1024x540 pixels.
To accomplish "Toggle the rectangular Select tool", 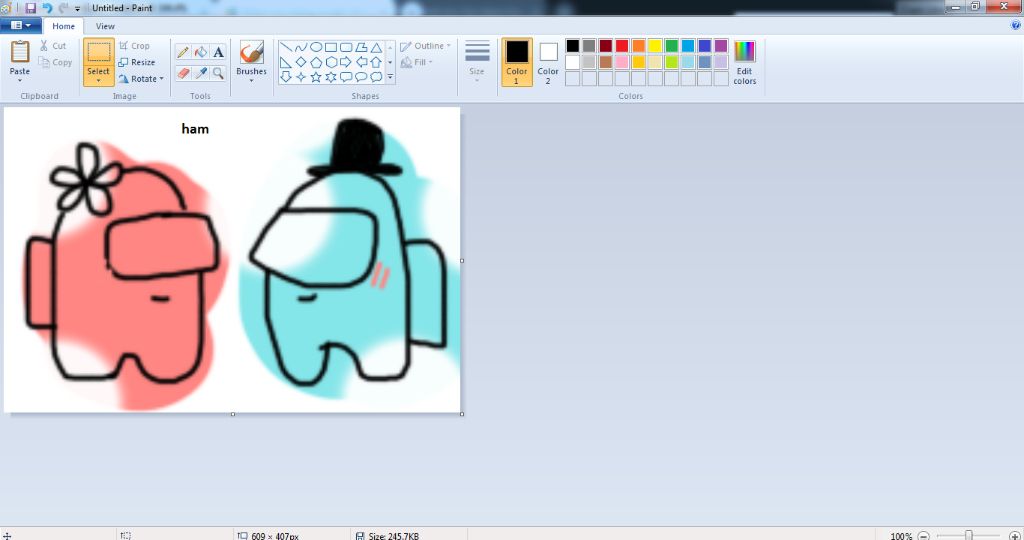I will [99, 52].
